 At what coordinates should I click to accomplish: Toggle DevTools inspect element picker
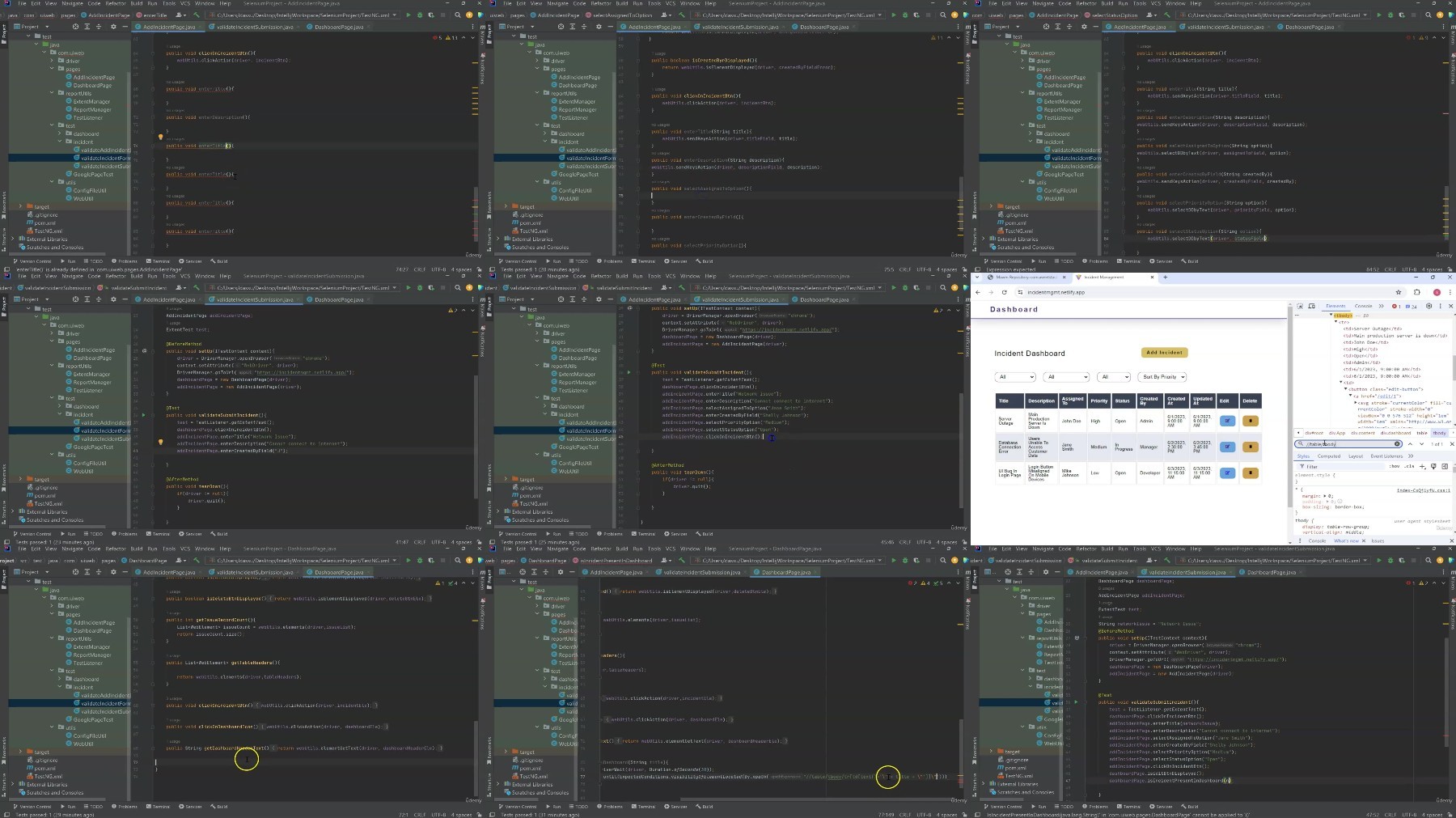click(1300, 306)
